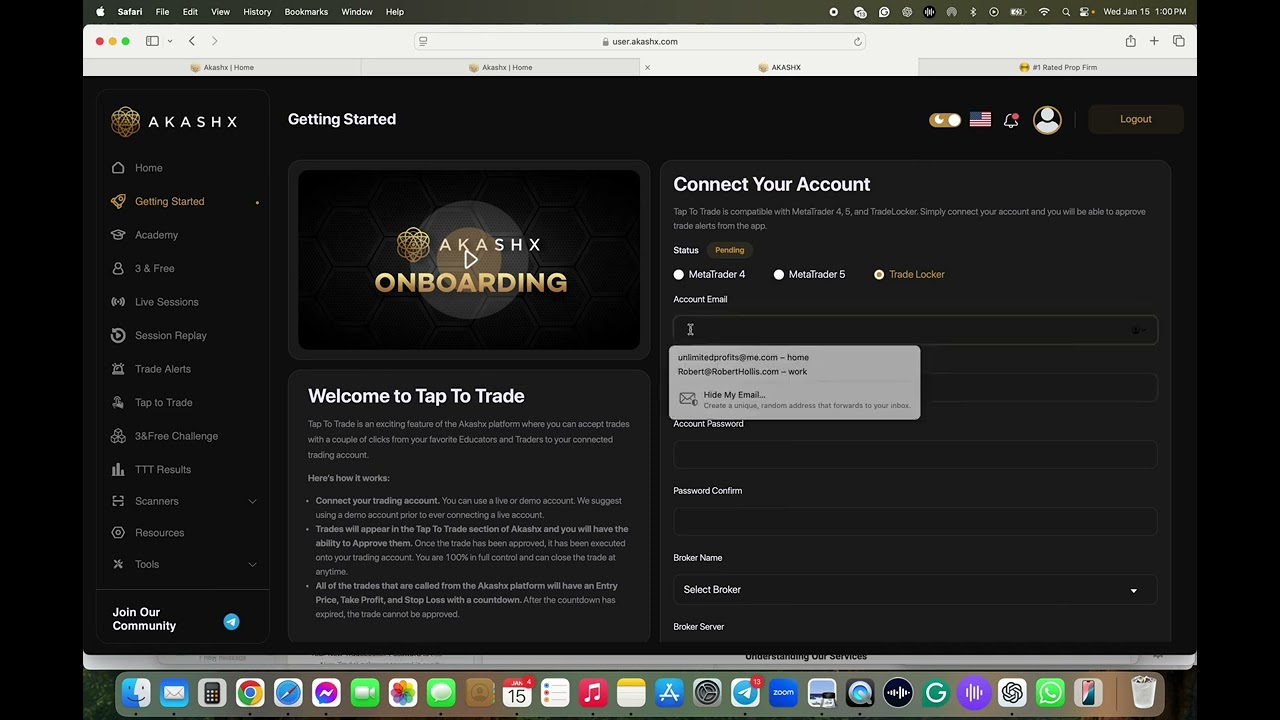Image resolution: width=1280 pixels, height=720 pixels.
Task: Open the Bookmarks menu
Action: tap(306, 12)
